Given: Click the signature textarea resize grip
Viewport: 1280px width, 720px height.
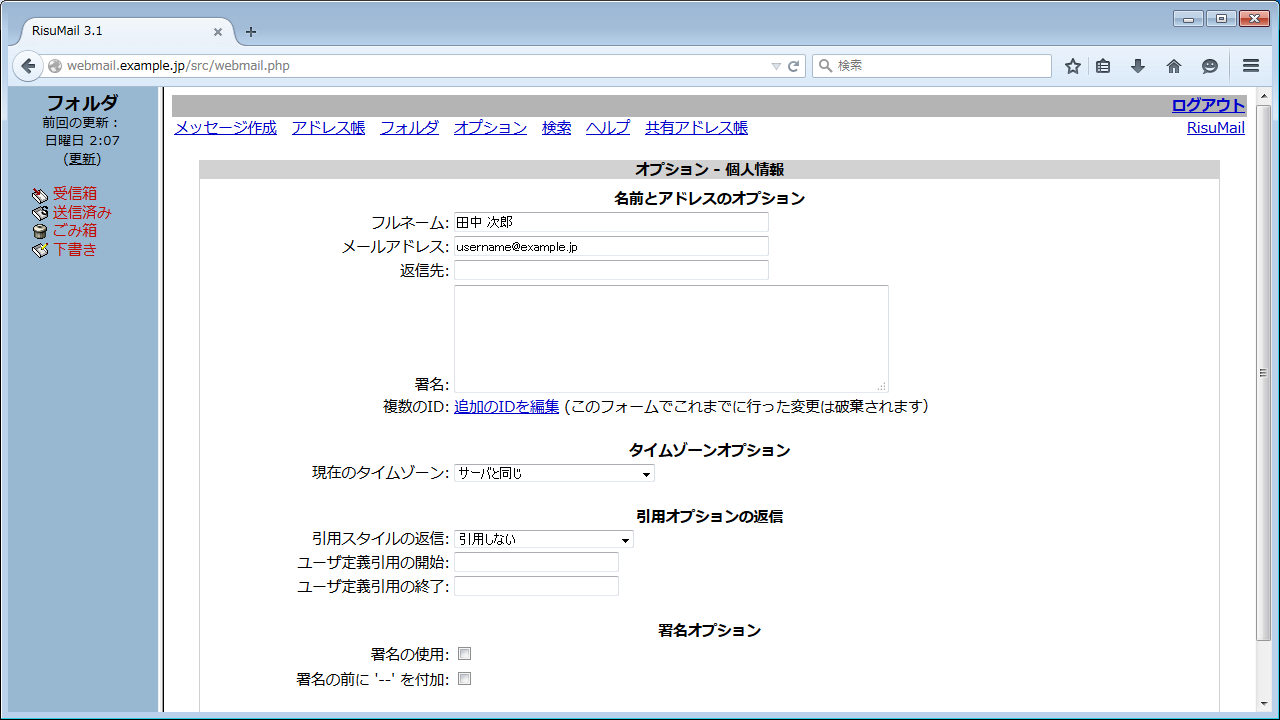Looking at the screenshot, I should [882, 386].
